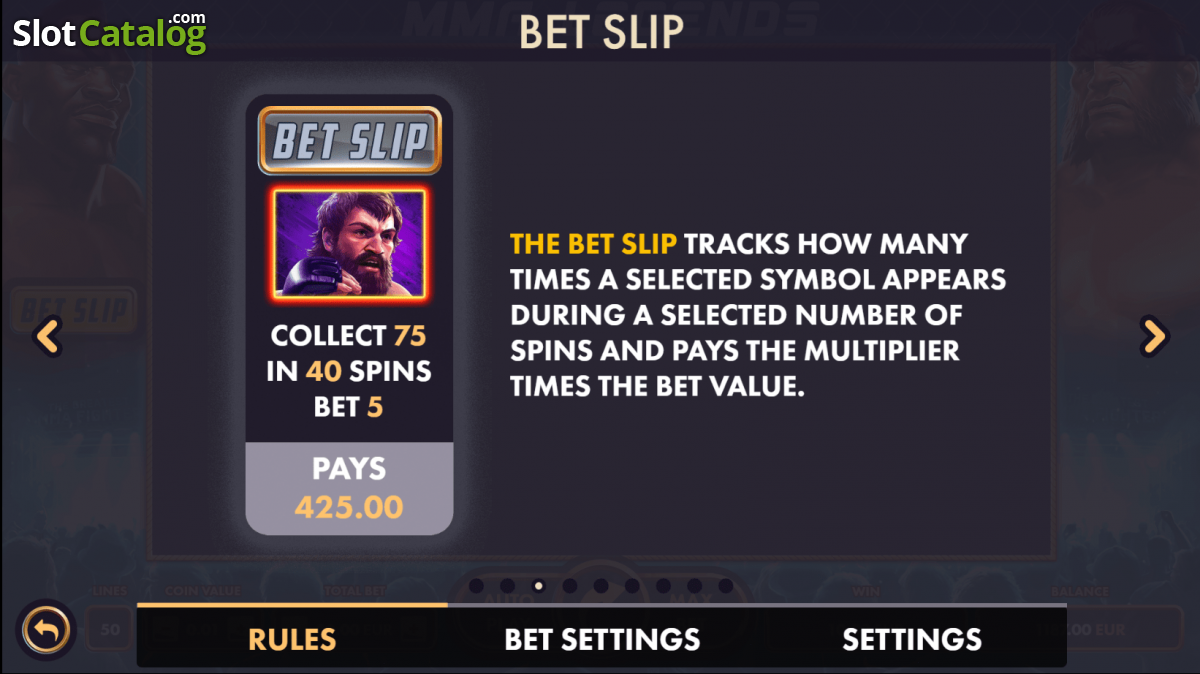This screenshot has width=1200, height=674.
Task: Click the SlotCatalog.com logo
Action: pyautogui.click(x=108, y=32)
